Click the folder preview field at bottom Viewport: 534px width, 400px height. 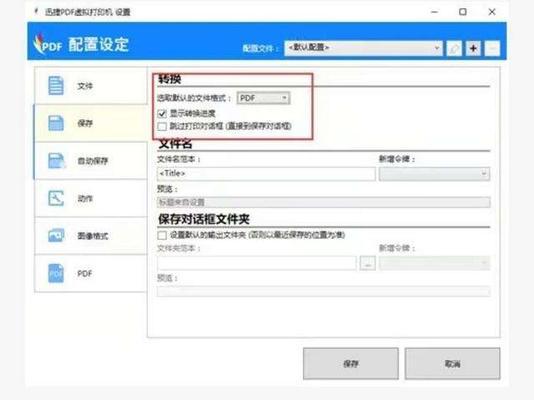coord(324,291)
